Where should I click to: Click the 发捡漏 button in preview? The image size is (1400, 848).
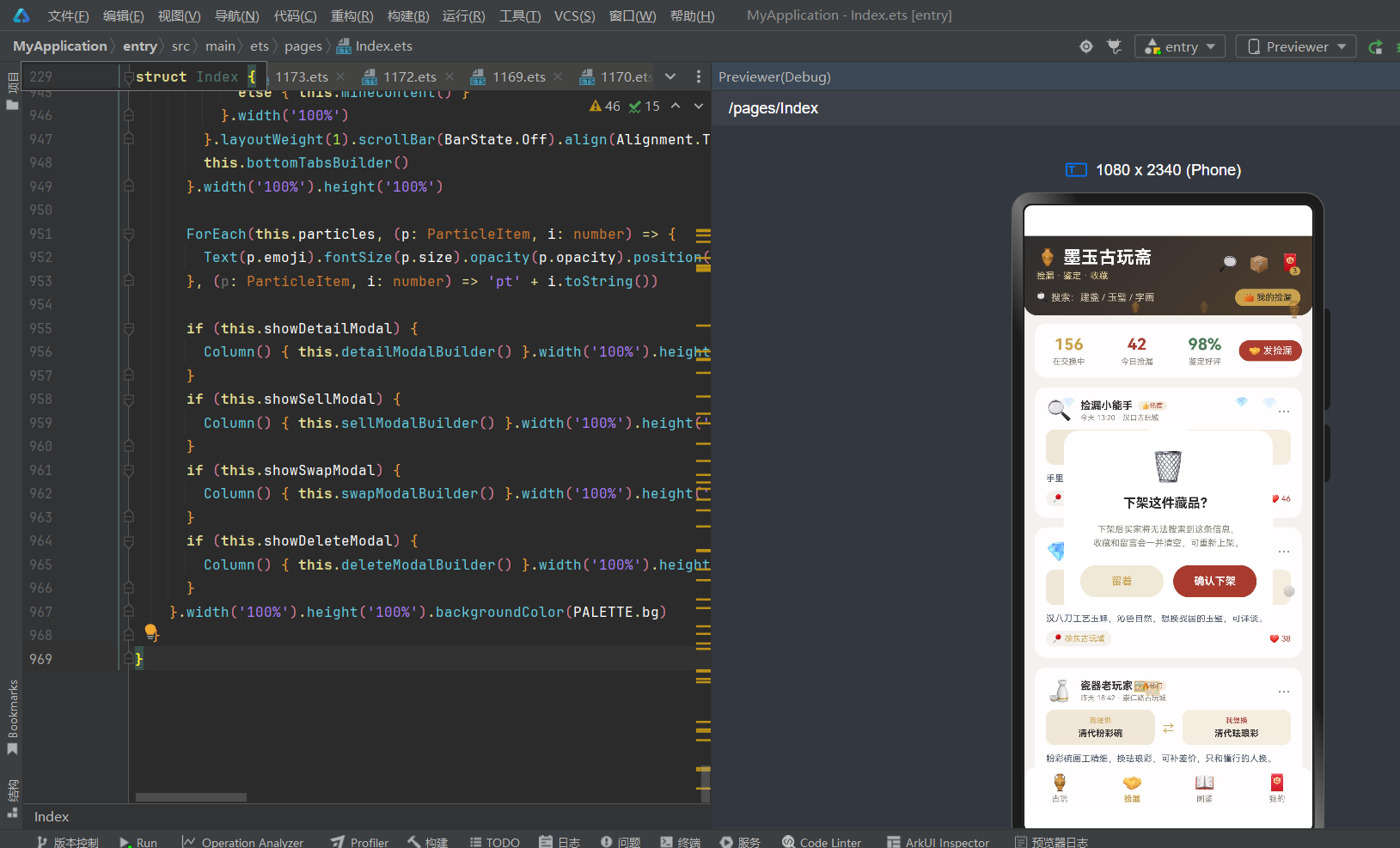point(1270,351)
